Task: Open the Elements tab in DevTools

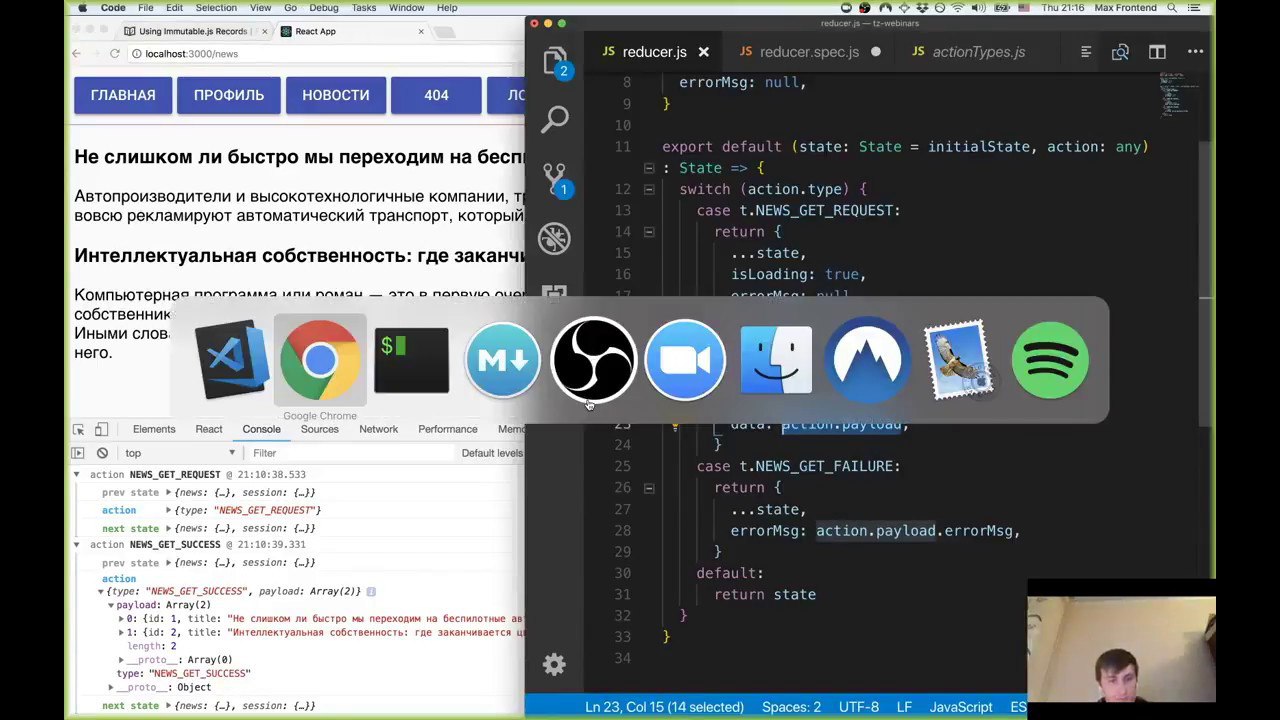Action: [154, 429]
